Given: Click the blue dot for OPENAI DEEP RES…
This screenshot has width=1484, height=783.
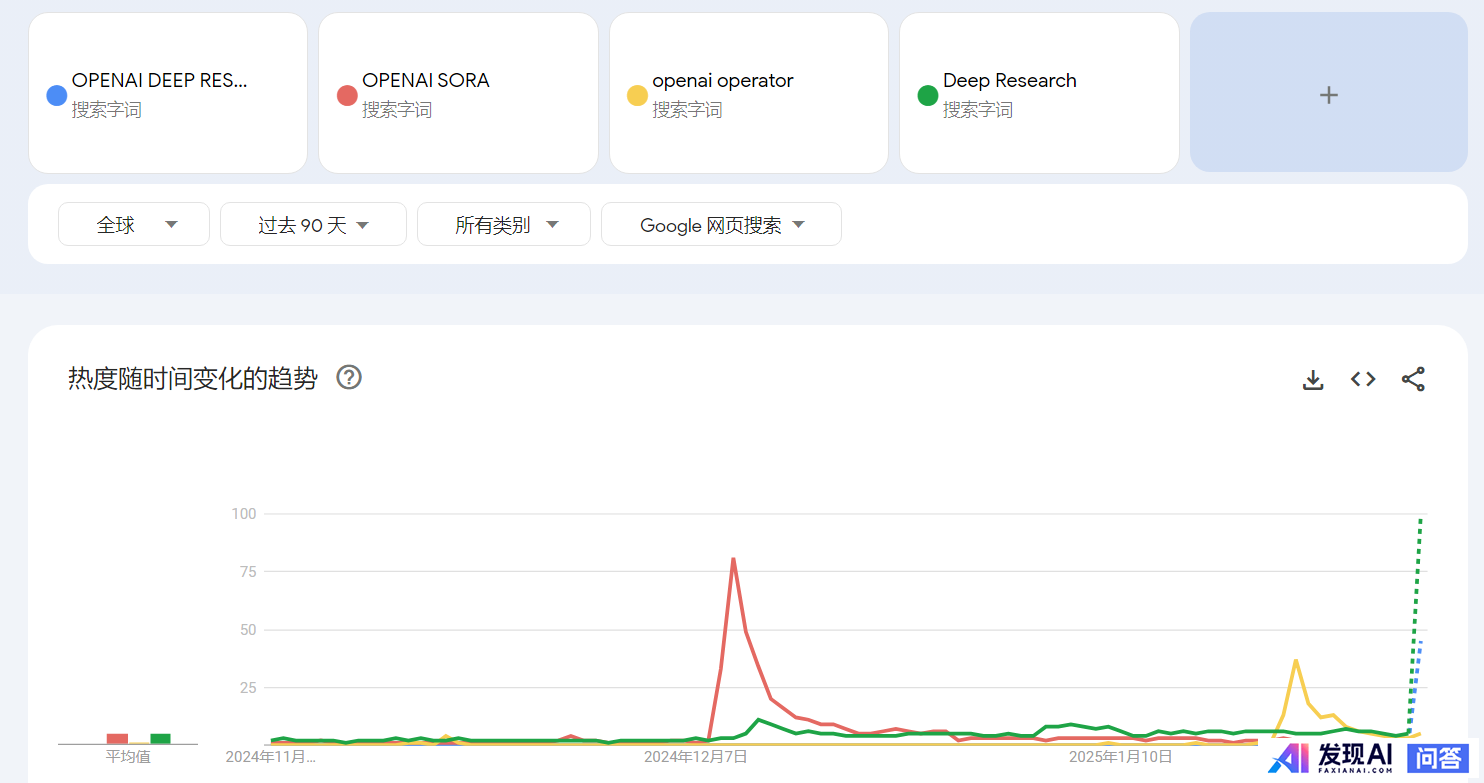Looking at the screenshot, I should click(57, 96).
